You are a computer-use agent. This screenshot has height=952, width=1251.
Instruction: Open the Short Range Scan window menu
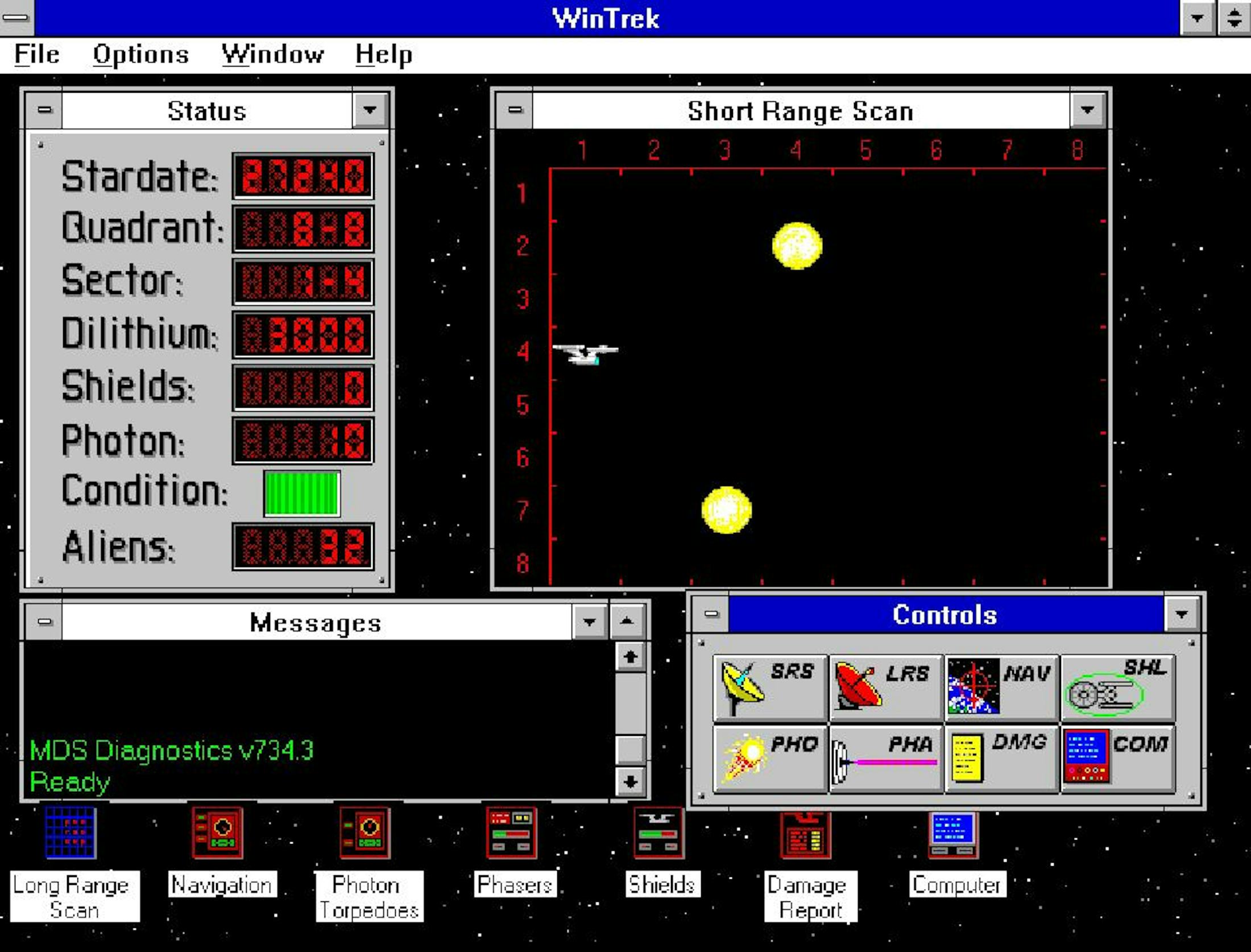(x=515, y=110)
